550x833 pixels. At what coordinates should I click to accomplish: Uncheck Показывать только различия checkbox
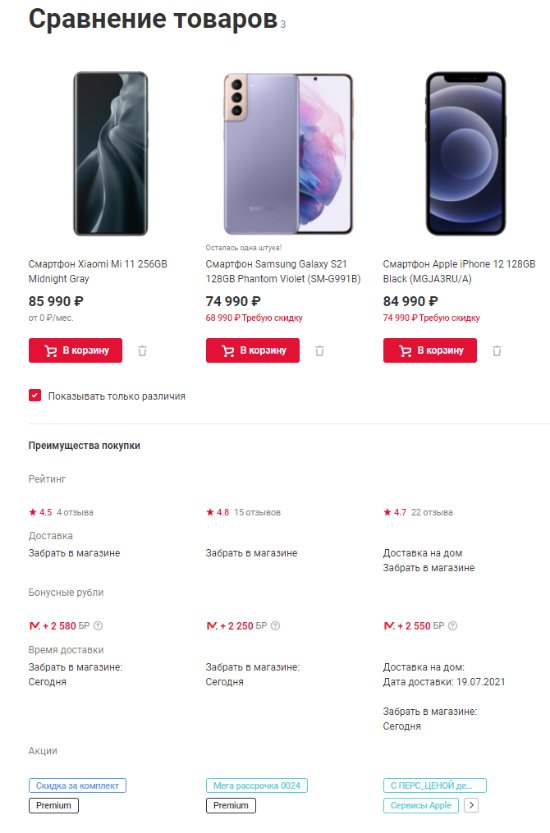coord(35,395)
